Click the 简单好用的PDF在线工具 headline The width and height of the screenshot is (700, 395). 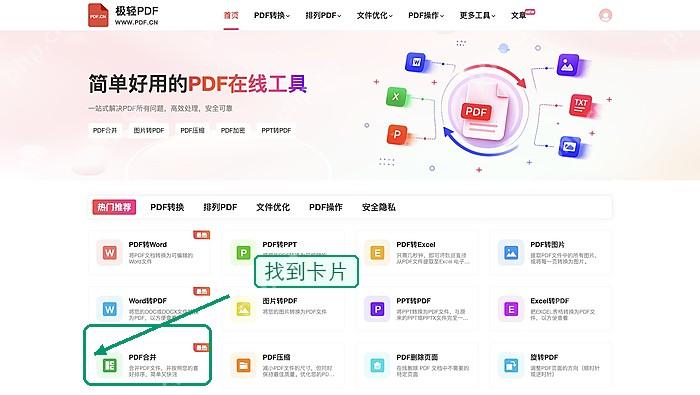(197, 84)
